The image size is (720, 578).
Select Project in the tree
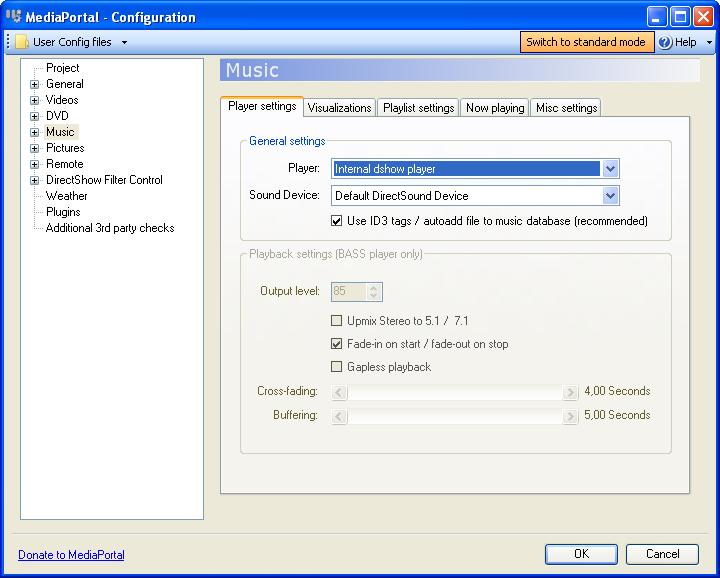pyautogui.click(x=62, y=68)
